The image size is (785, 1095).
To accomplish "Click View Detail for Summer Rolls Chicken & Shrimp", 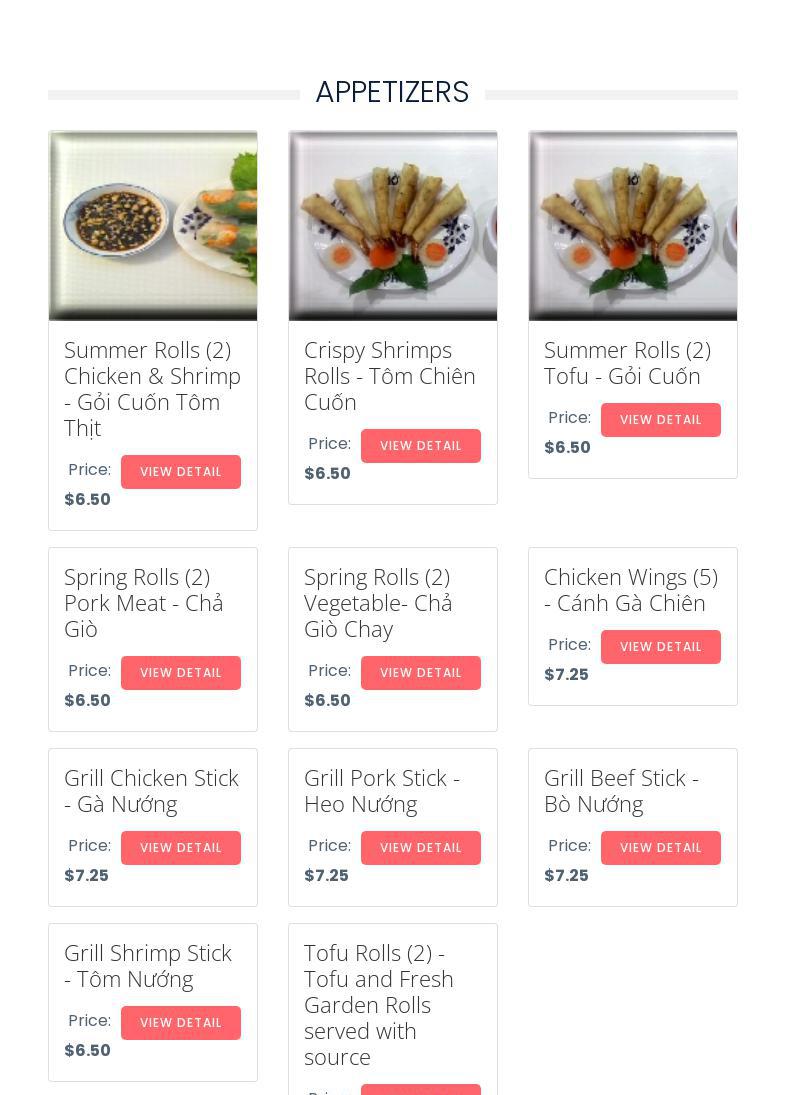I will click(x=180, y=472).
